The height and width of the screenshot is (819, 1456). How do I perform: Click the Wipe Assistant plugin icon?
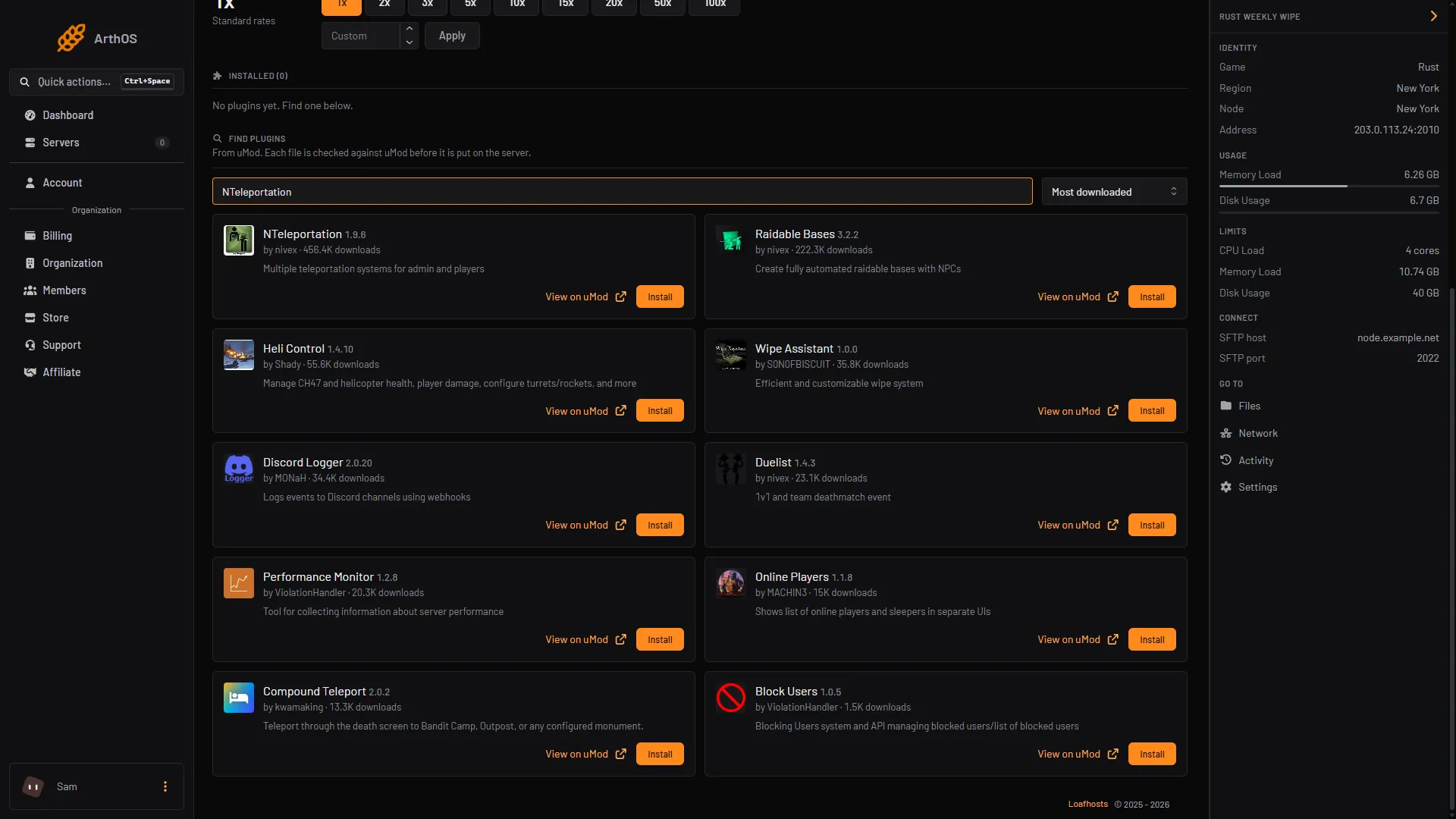(731, 355)
